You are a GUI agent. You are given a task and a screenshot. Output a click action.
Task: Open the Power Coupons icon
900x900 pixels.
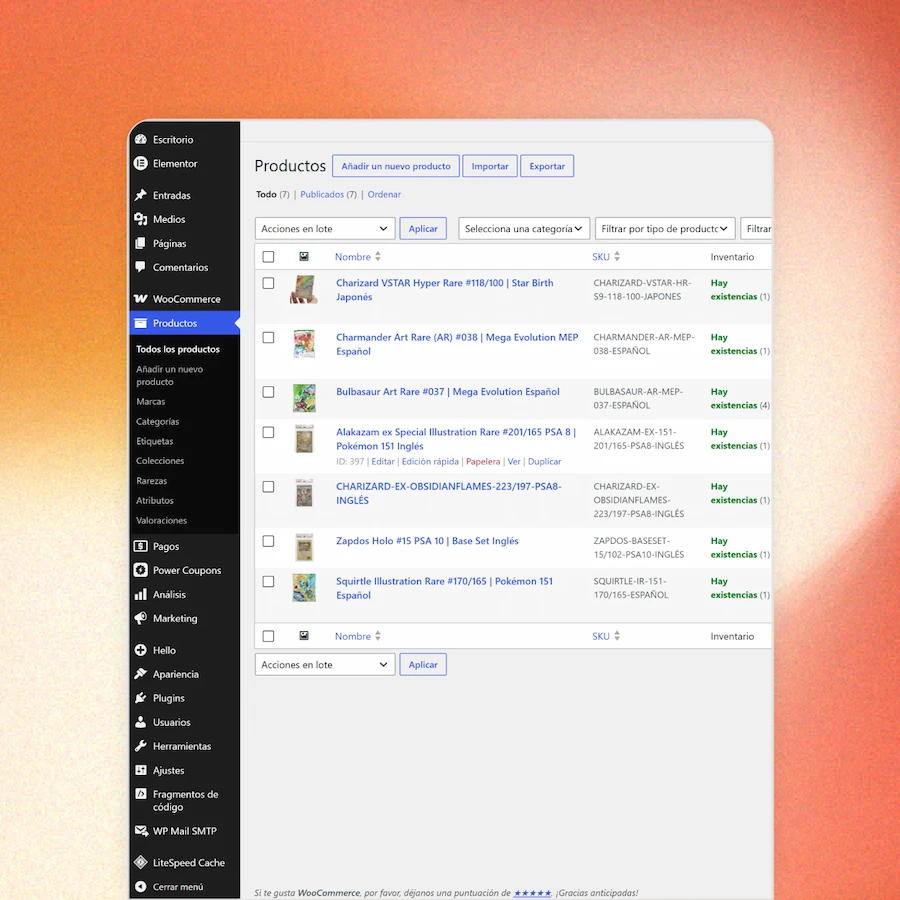tap(141, 570)
